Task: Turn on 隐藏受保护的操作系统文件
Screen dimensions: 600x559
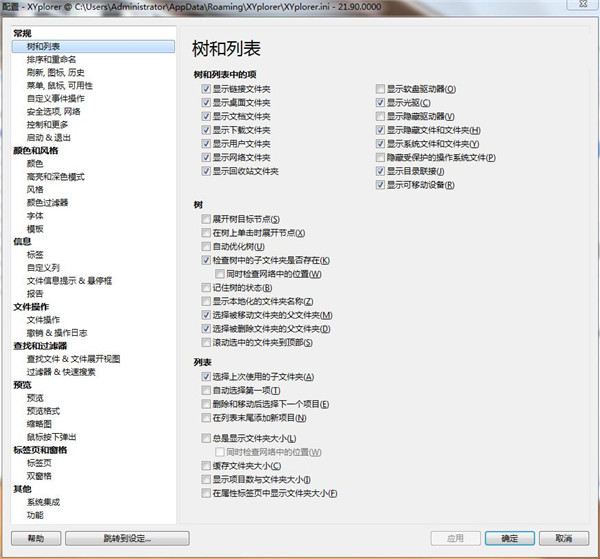Action: tap(380, 157)
